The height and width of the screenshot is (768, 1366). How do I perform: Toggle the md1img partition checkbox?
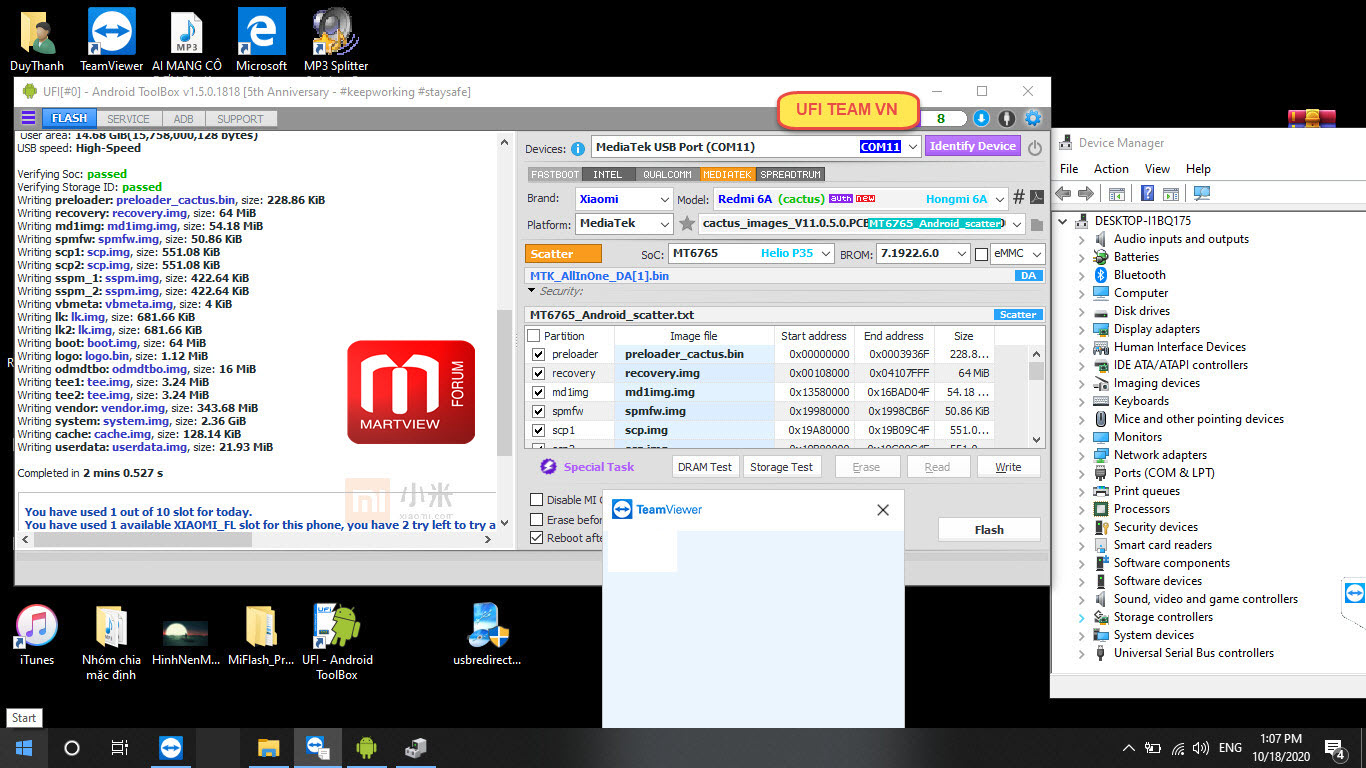pyautogui.click(x=539, y=392)
